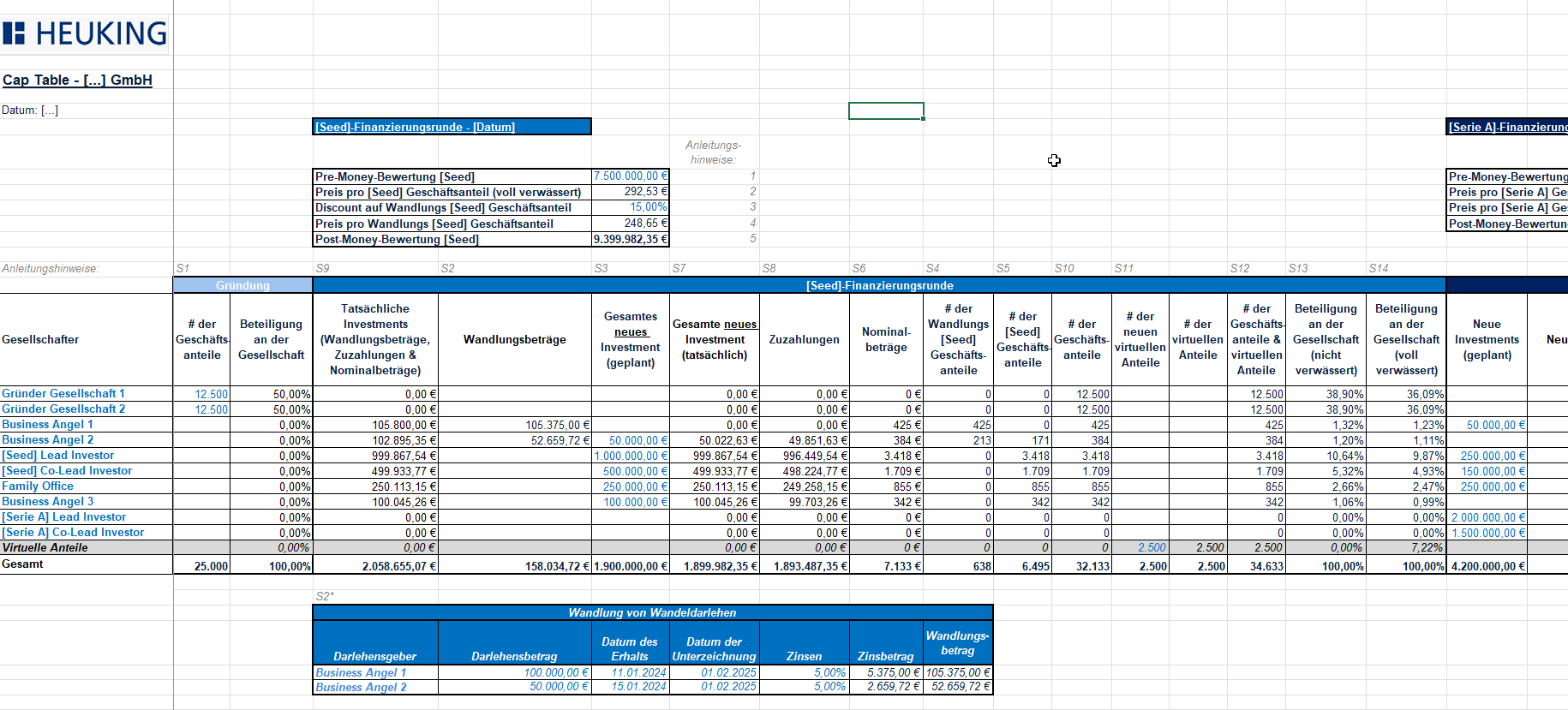Select the Gründer Gesellschaft 1 name cell

pyautogui.click(x=63, y=394)
